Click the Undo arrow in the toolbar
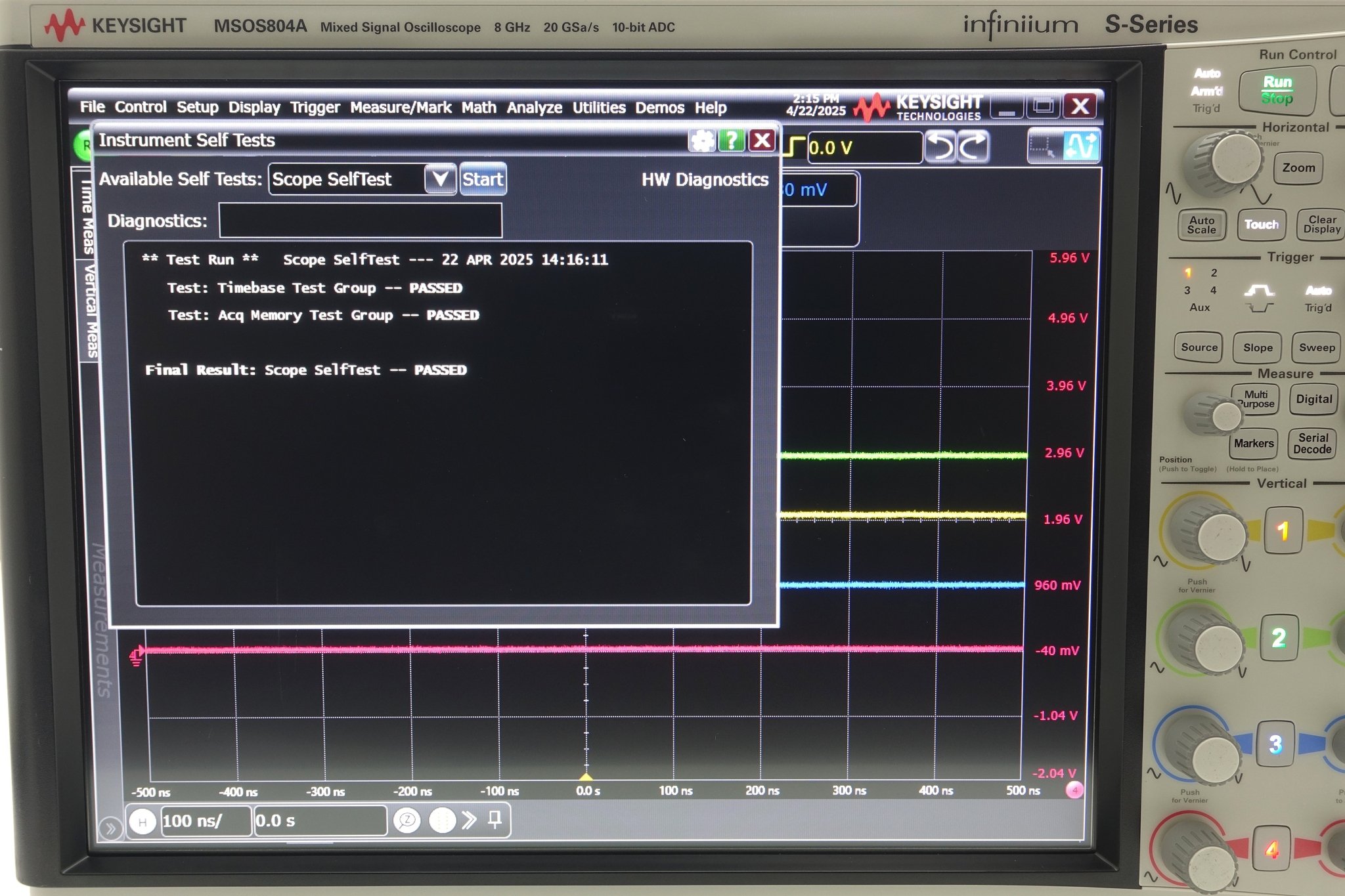The height and width of the screenshot is (896, 1345). coord(940,146)
